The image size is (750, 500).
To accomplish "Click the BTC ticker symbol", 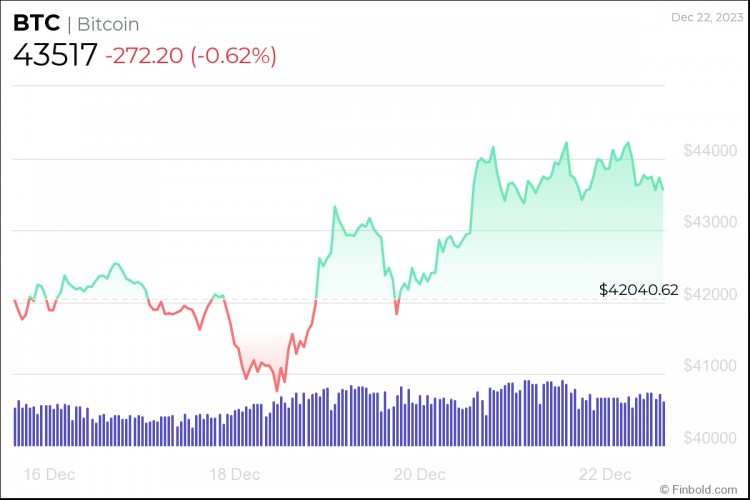I will (35, 23).
